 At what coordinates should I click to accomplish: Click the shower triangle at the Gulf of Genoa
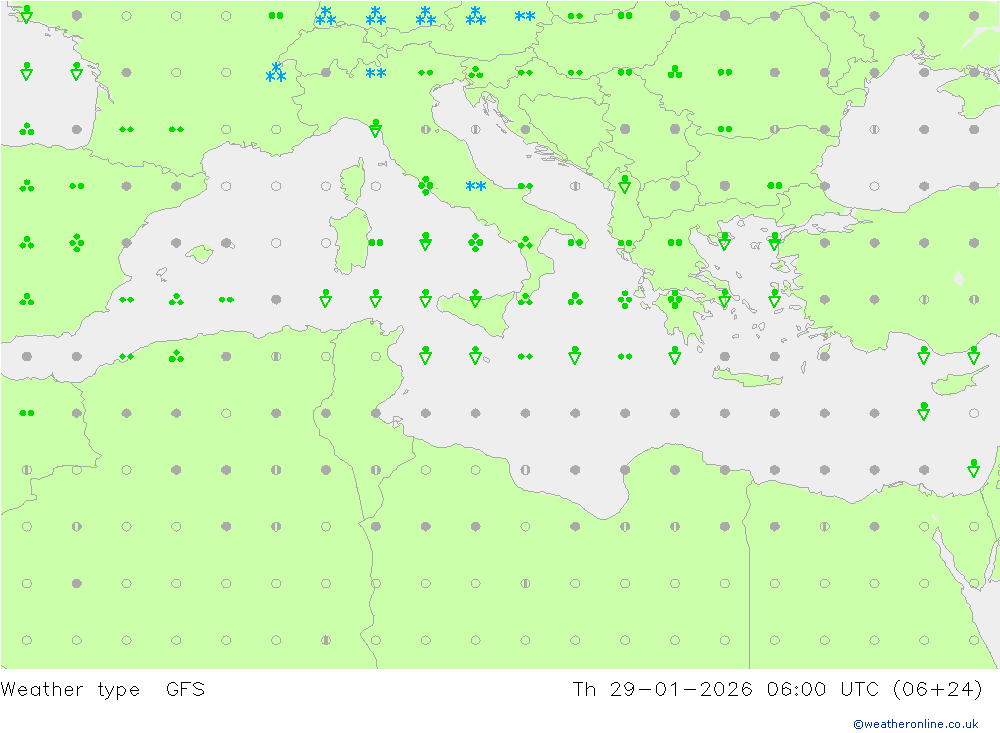(376, 128)
